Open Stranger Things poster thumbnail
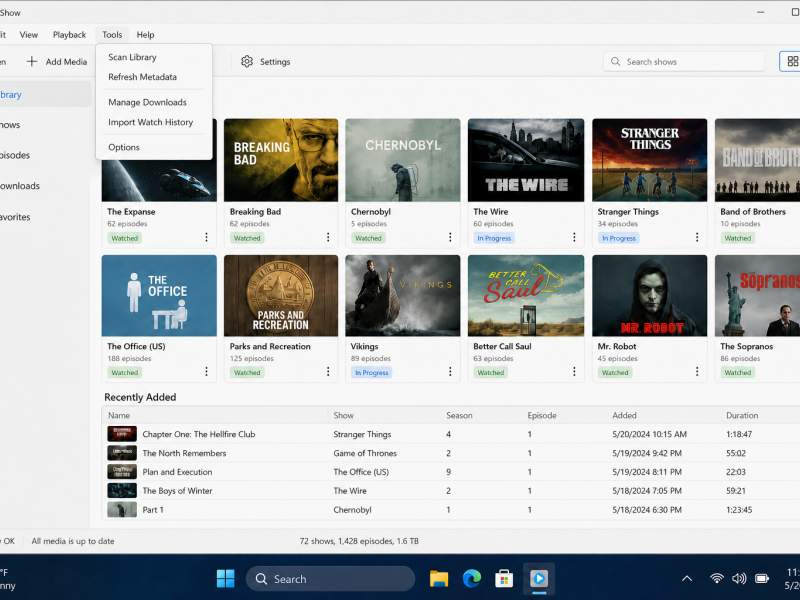The height and width of the screenshot is (600, 800). coord(649,160)
